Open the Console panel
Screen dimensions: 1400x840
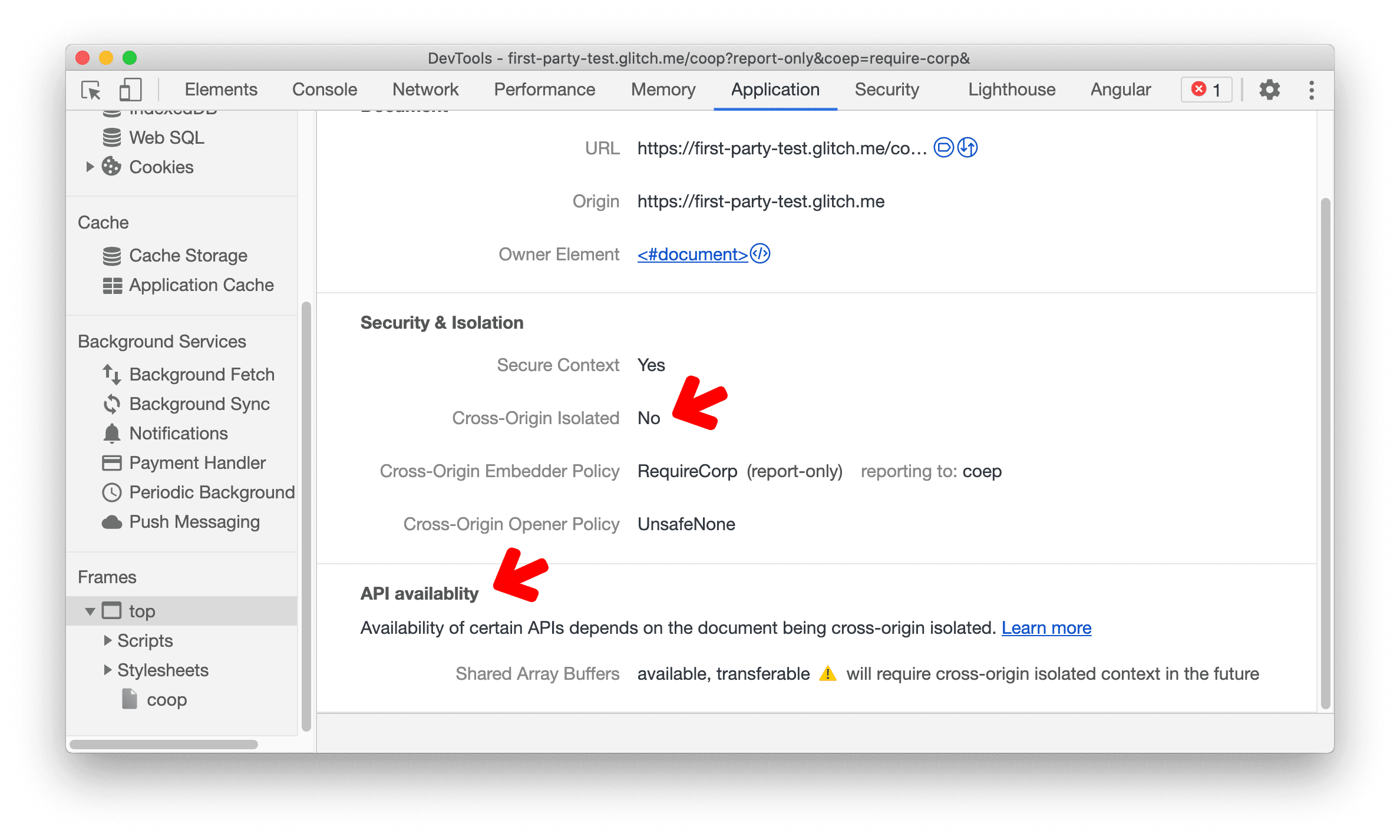click(323, 89)
